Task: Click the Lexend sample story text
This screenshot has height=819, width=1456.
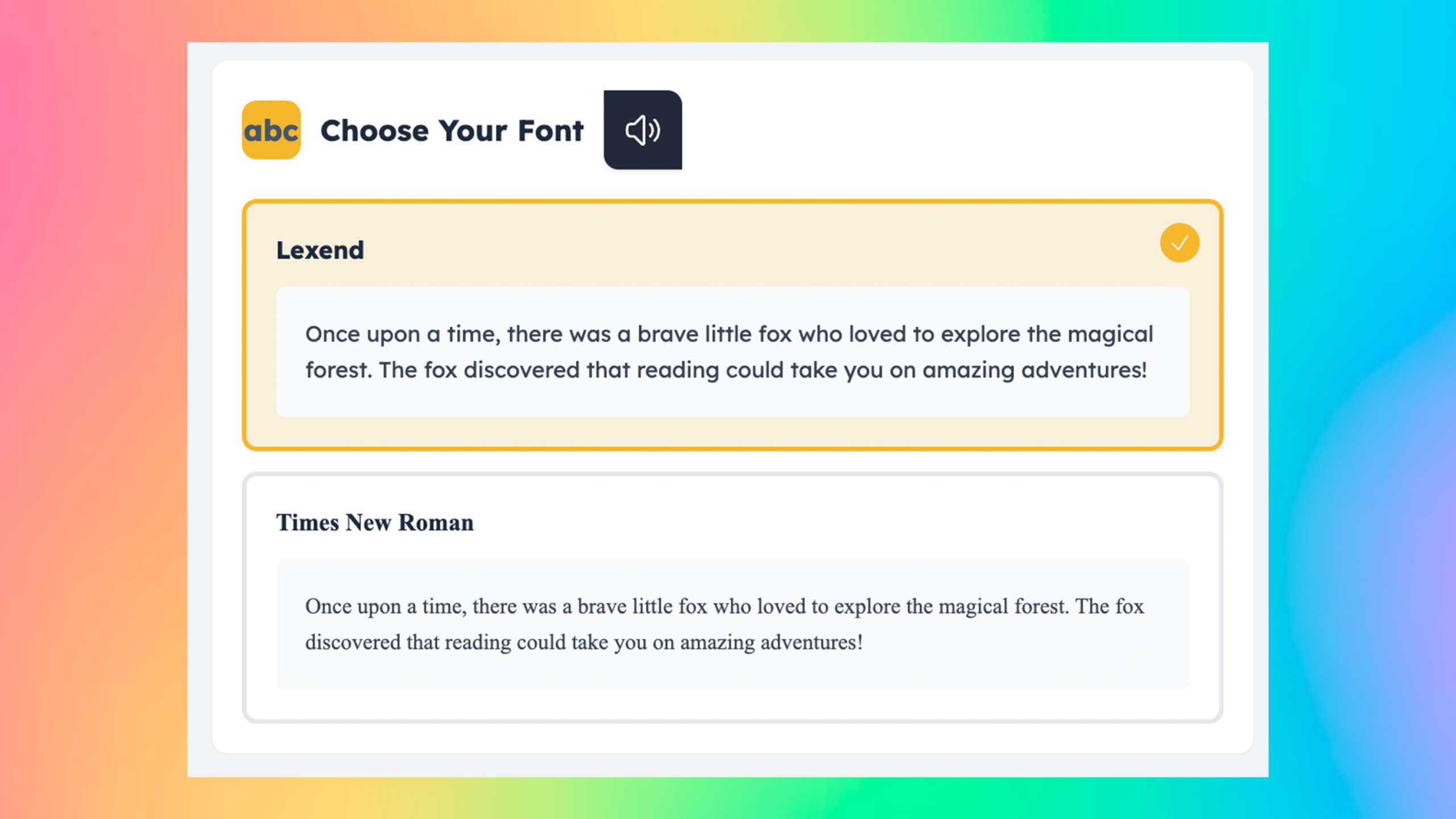Action: point(729,351)
